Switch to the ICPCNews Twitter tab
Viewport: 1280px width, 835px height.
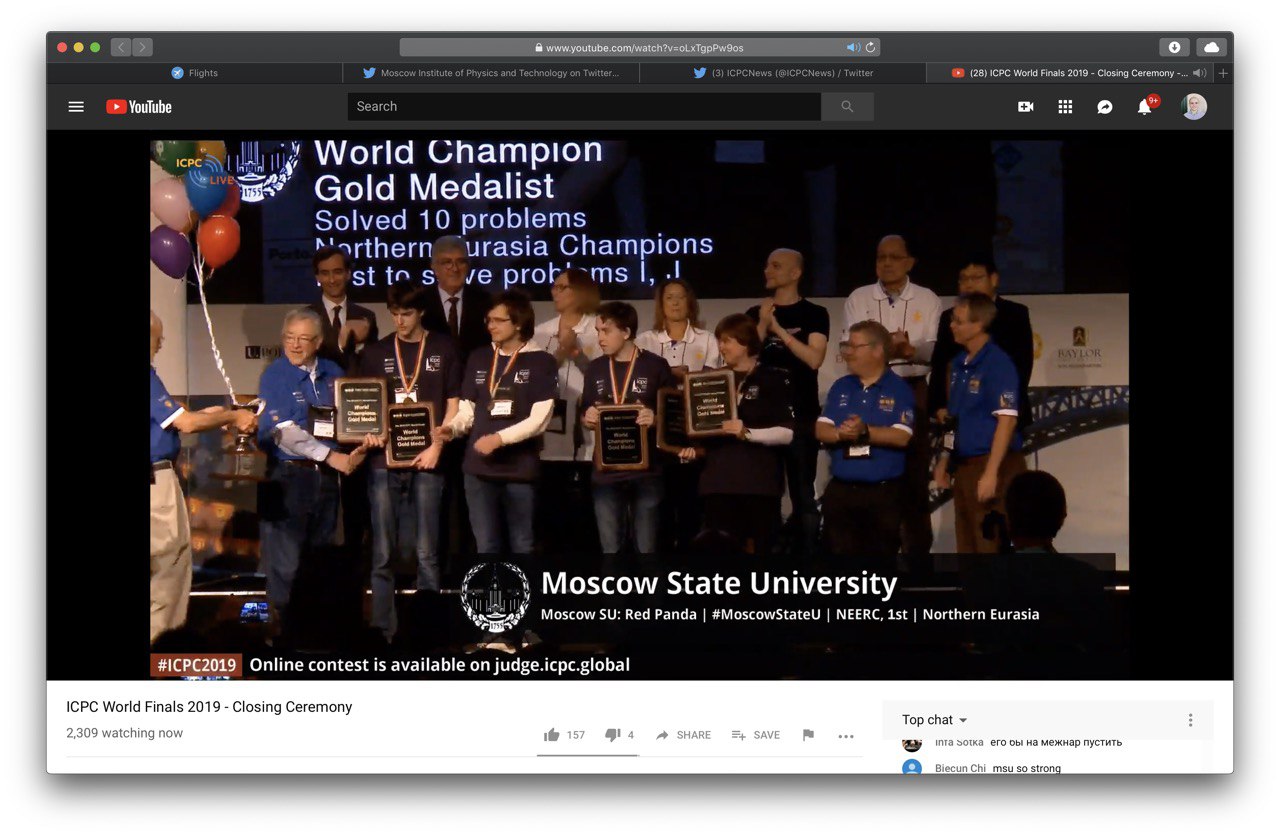click(784, 73)
